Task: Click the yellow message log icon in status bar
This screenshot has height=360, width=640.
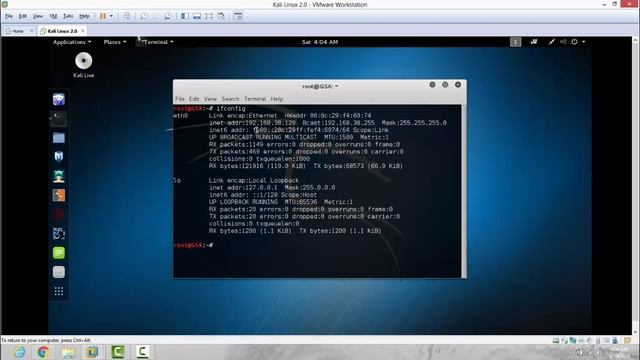Action: click(x=627, y=340)
